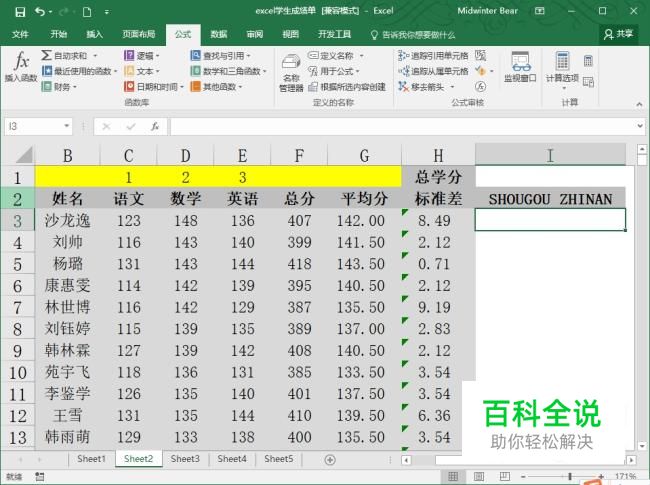Viewport: 650px width, 485px height.
Task: Click the Evaluate Formula icon
Action: tap(480, 87)
